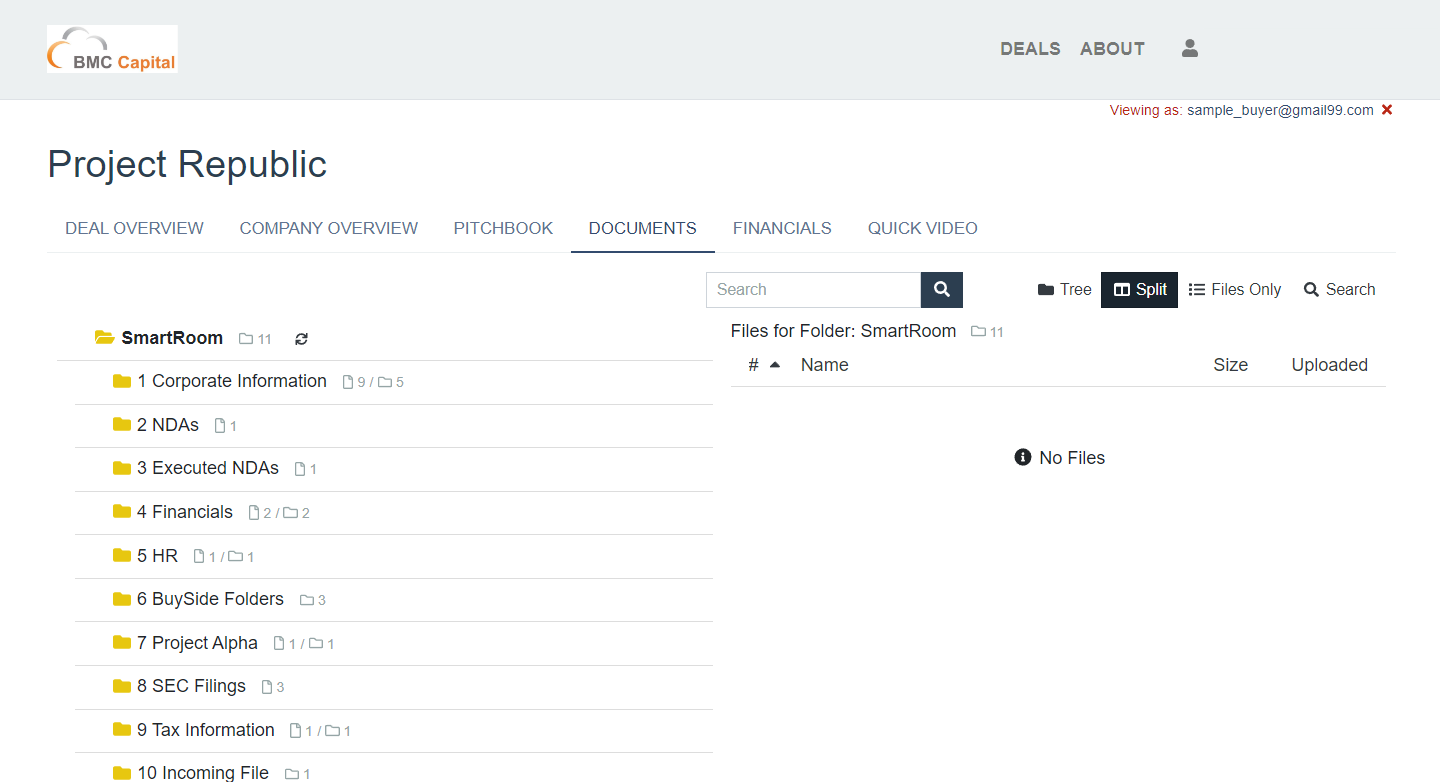Screen dimensions: 1440x782
Task: Sort the file list by Name
Action: pos(825,365)
